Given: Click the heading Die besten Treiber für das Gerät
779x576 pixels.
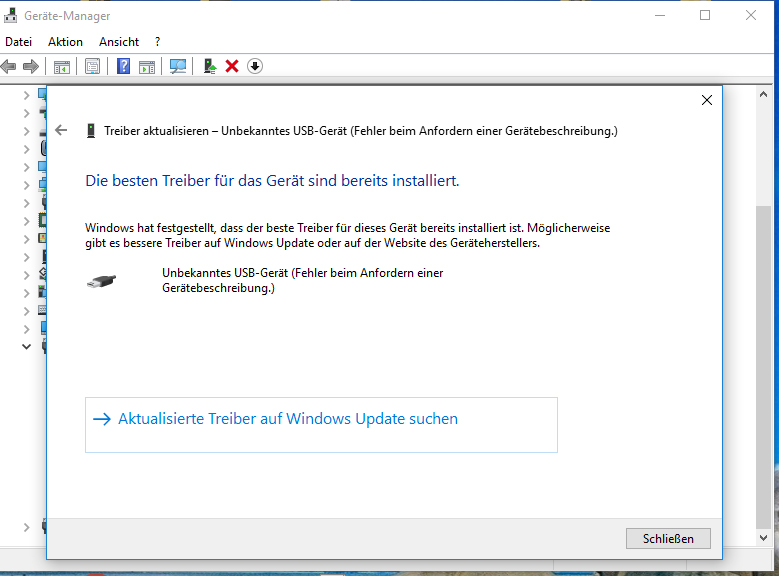Looking at the screenshot, I should click(x=272, y=180).
